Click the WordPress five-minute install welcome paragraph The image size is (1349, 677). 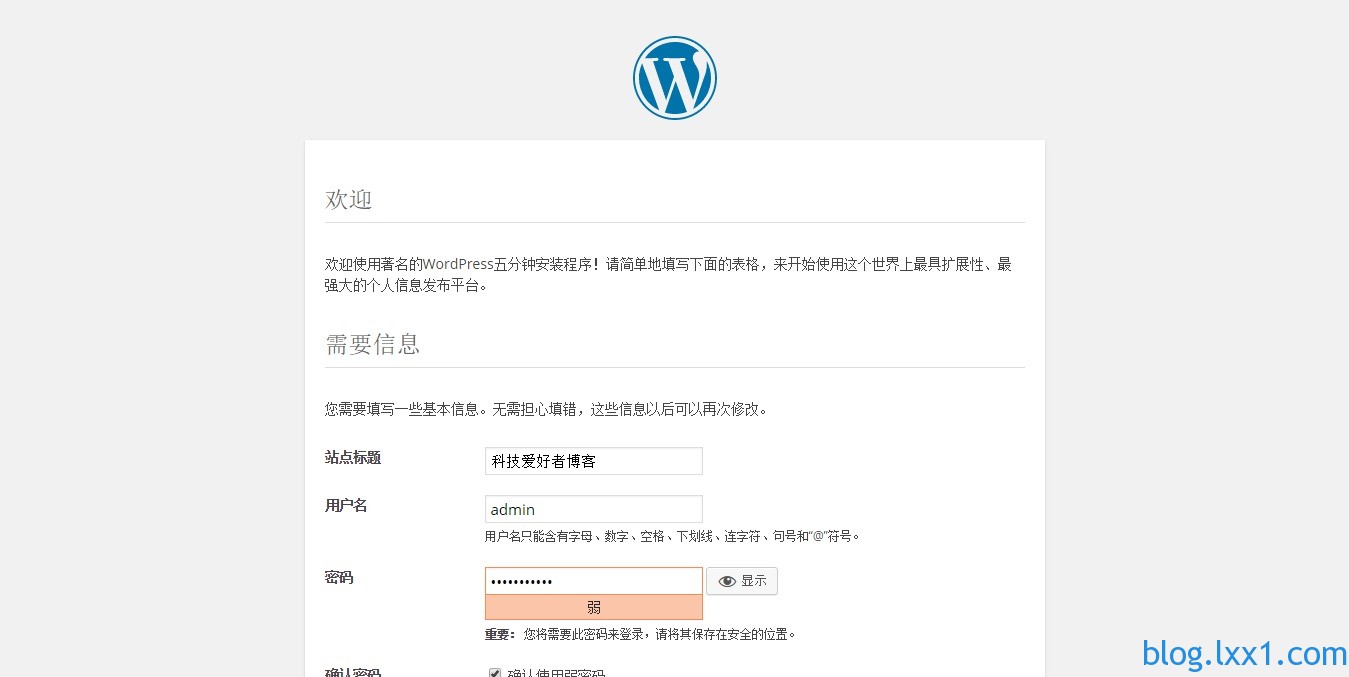coord(669,275)
